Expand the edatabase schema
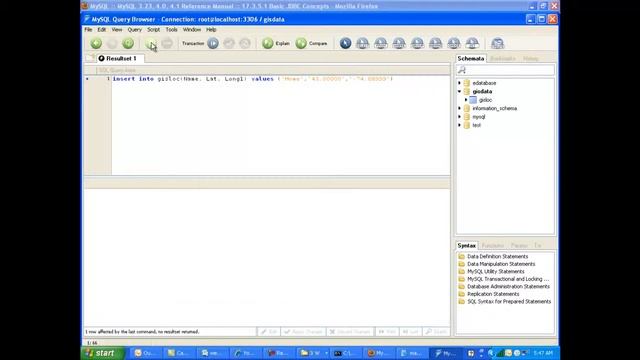This screenshot has height=360, width=640. click(x=460, y=83)
